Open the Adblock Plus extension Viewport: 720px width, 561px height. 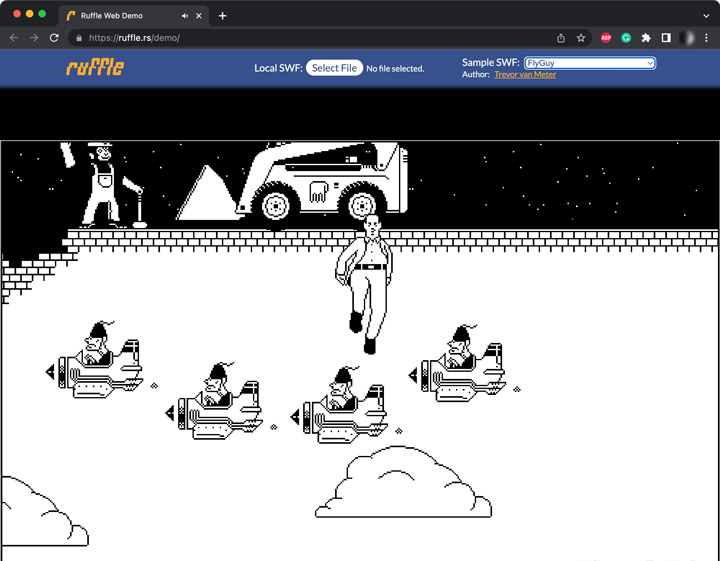click(x=606, y=38)
